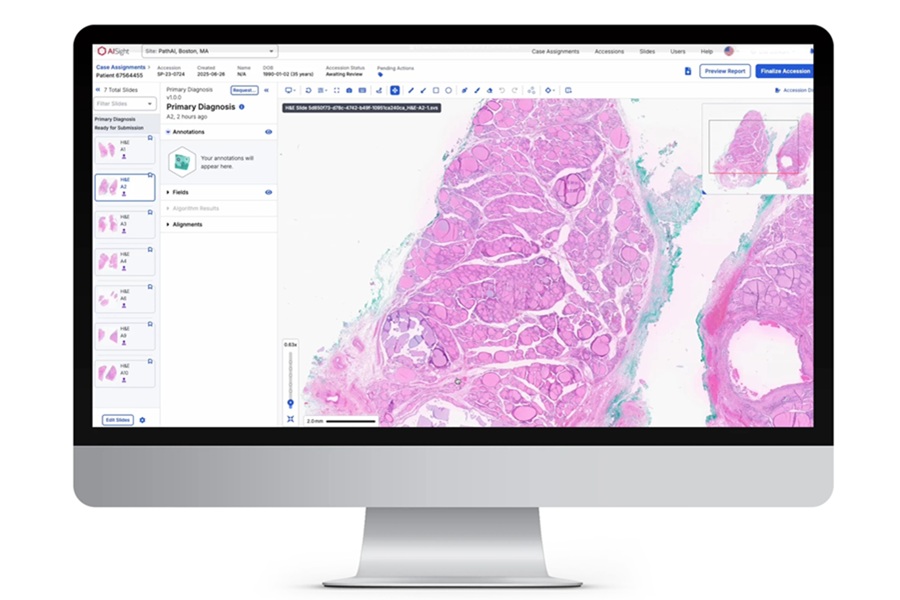The image size is (900, 600).
Task: Click the Edit Slides button
Action: [x=118, y=420]
